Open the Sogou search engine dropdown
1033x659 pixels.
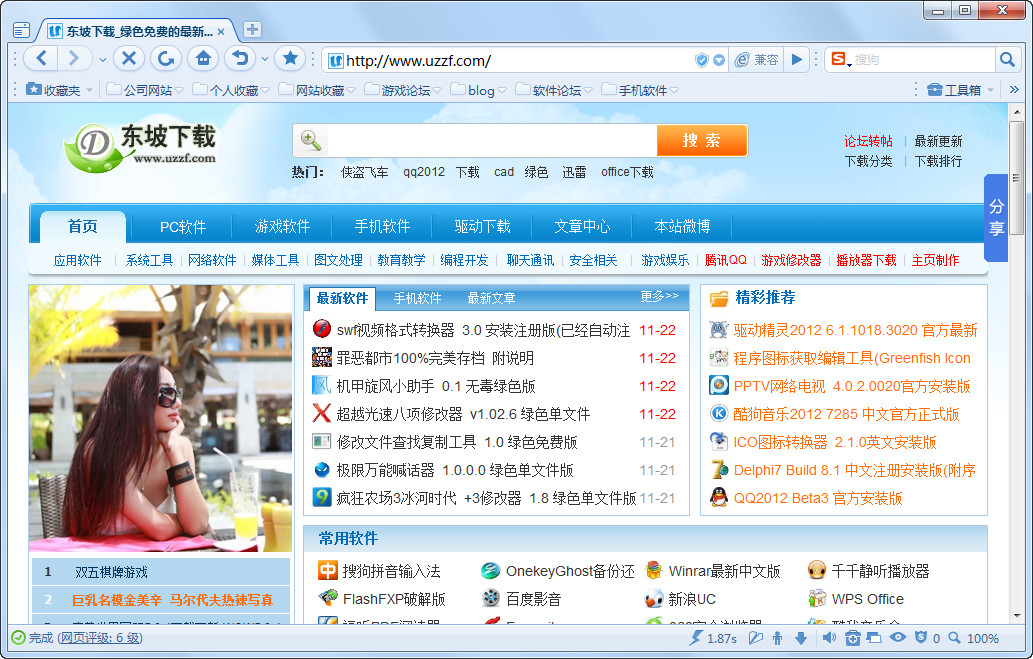pos(840,60)
